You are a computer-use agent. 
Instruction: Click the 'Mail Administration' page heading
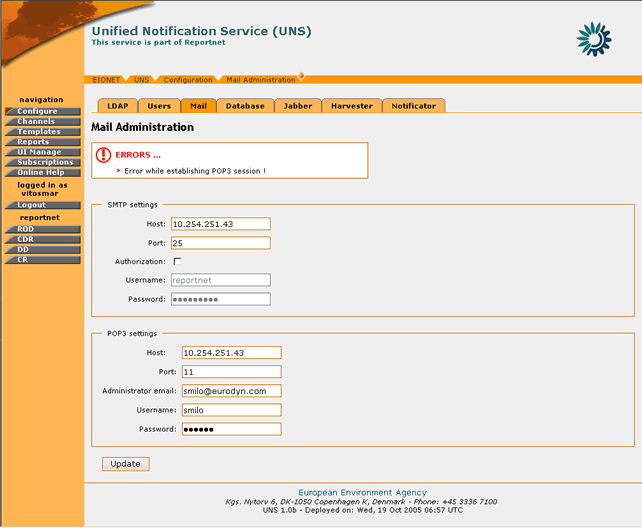[142, 127]
